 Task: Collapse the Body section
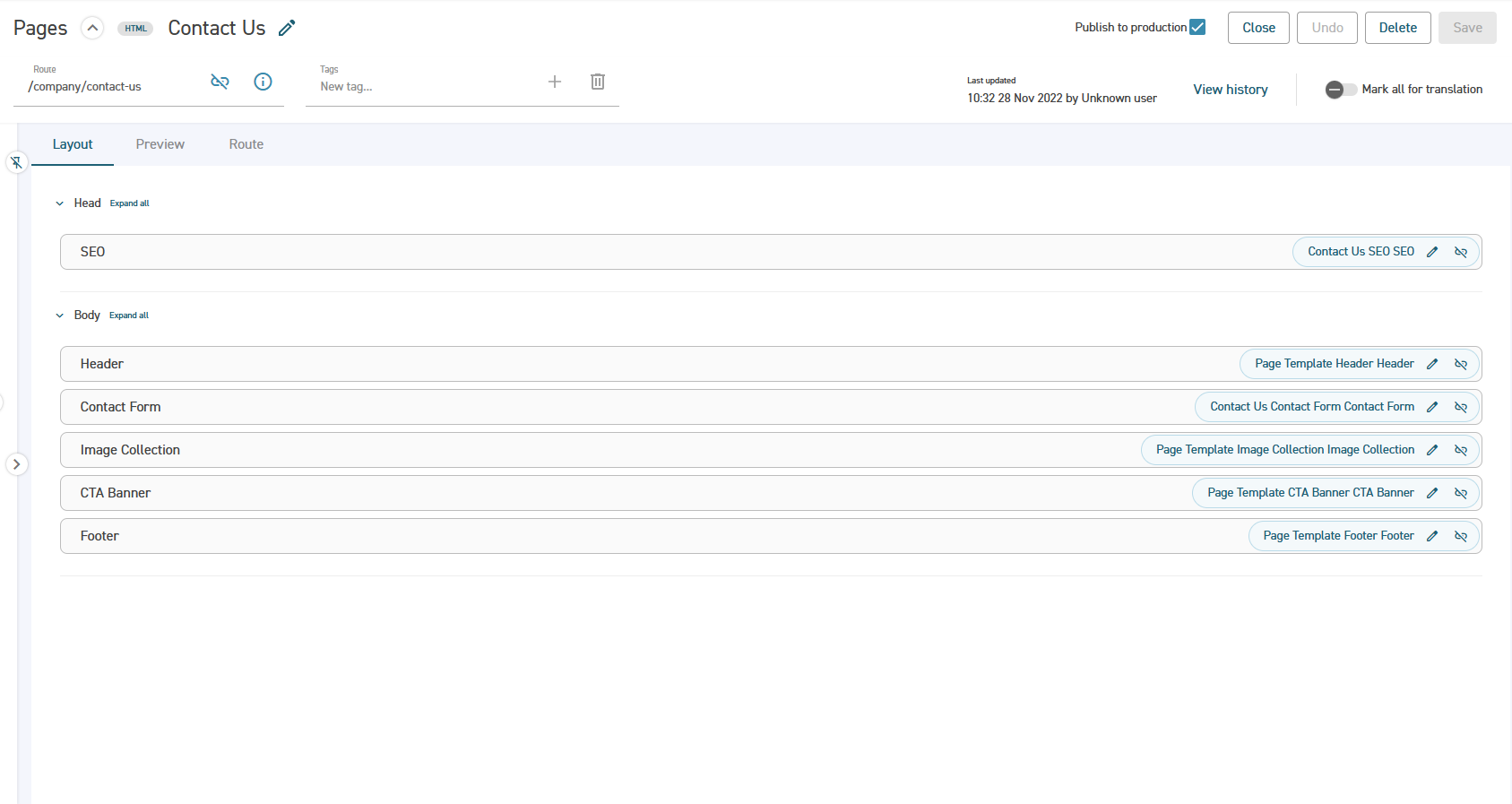click(x=60, y=316)
